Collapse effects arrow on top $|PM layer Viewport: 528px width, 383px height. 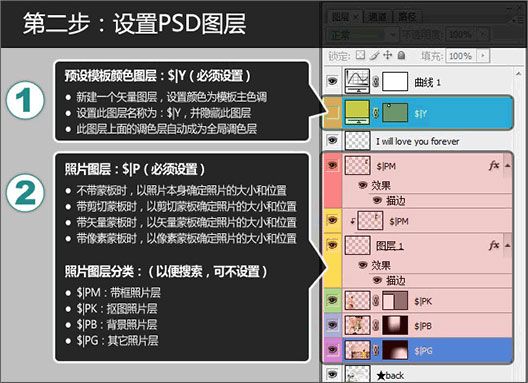pyautogui.click(x=507, y=165)
